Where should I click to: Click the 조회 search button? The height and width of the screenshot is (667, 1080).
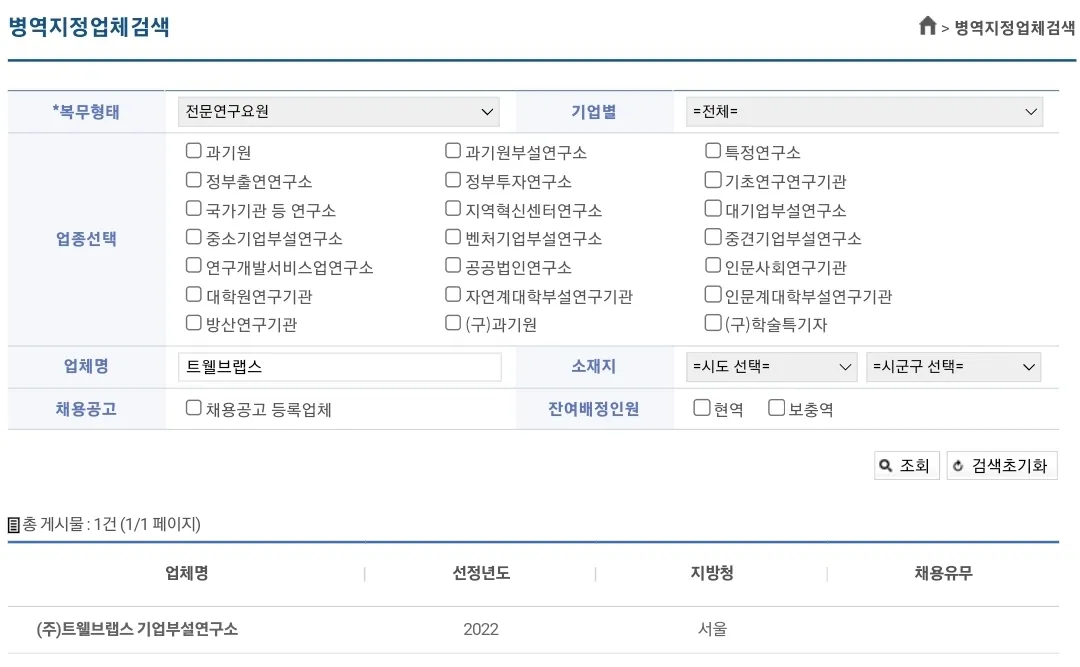click(906, 465)
